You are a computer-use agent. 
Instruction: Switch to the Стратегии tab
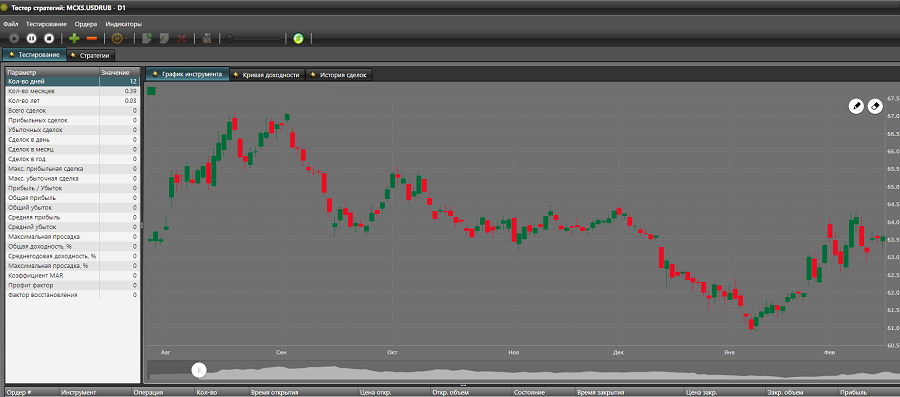[x=91, y=55]
